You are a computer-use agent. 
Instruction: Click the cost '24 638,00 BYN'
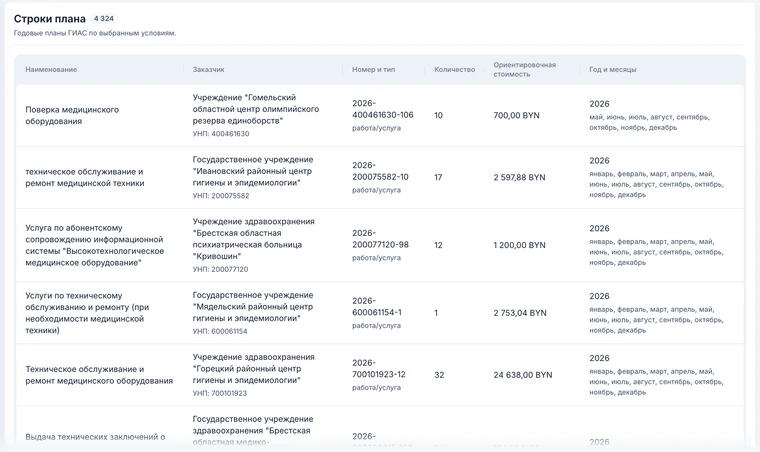(522, 375)
